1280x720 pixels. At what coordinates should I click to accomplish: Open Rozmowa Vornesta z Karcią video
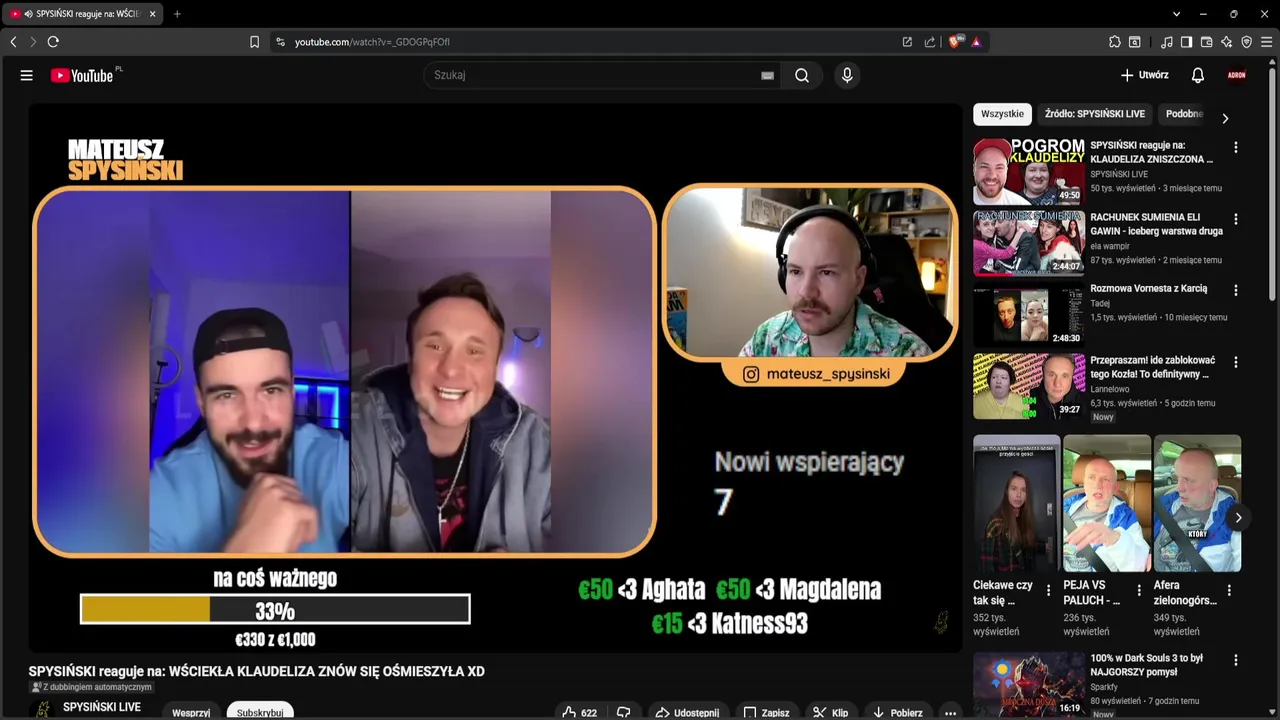point(1029,315)
